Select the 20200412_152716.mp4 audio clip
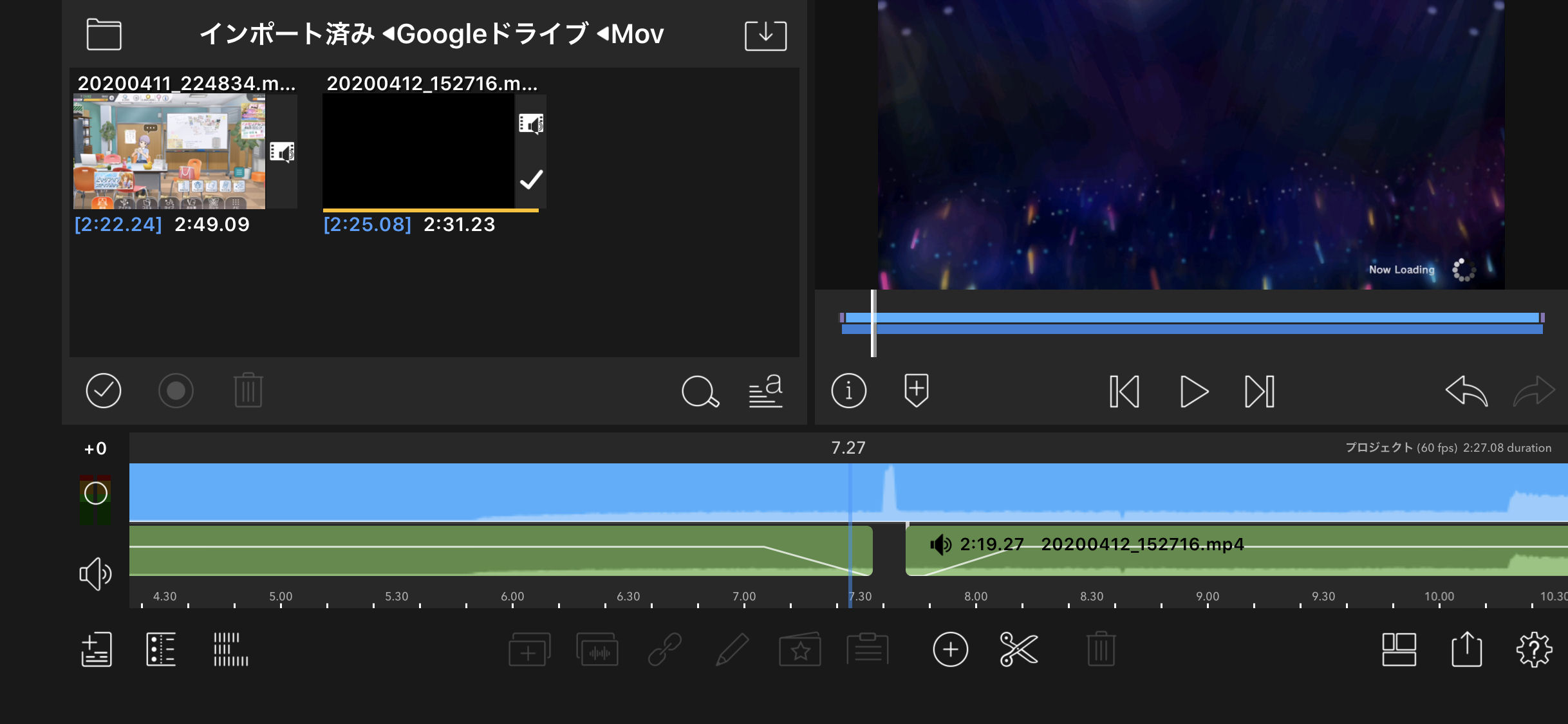This screenshot has height=724, width=1568. tap(1236, 551)
